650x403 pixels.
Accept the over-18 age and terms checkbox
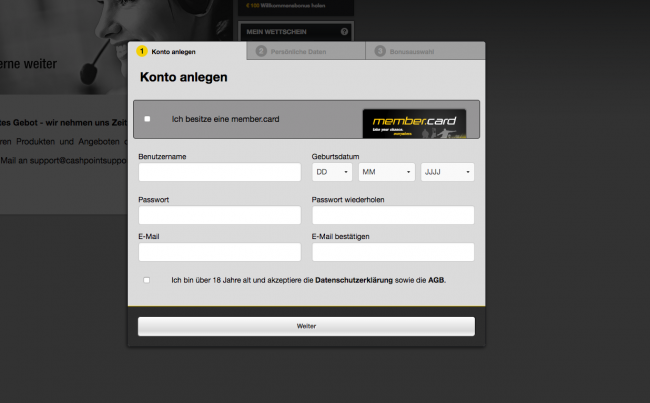coord(147,280)
